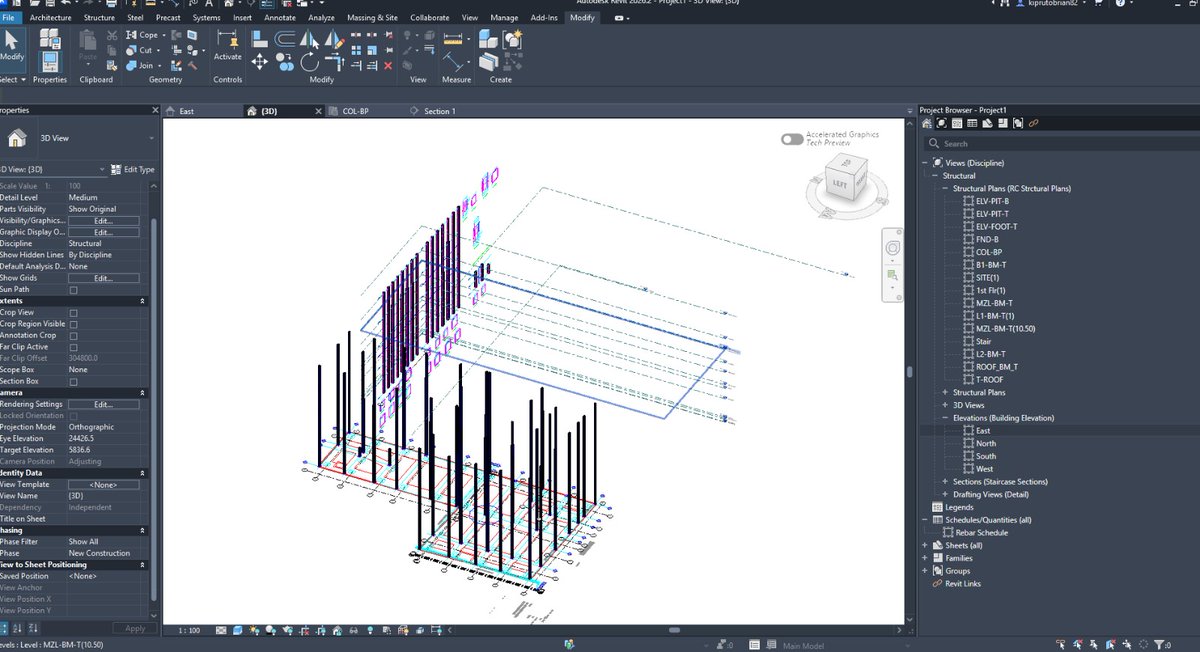Switch to the Architecture ribbon tab
Viewport: 1200px width, 652px height.
pyautogui.click(x=50, y=18)
